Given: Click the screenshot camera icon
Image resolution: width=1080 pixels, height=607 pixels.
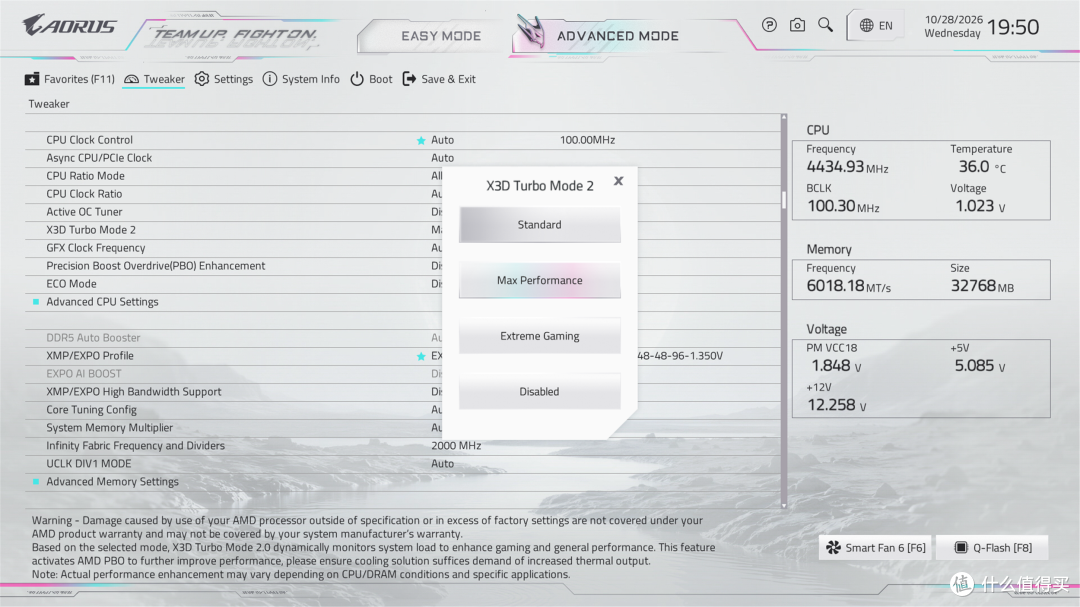Looking at the screenshot, I should point(797,25).
